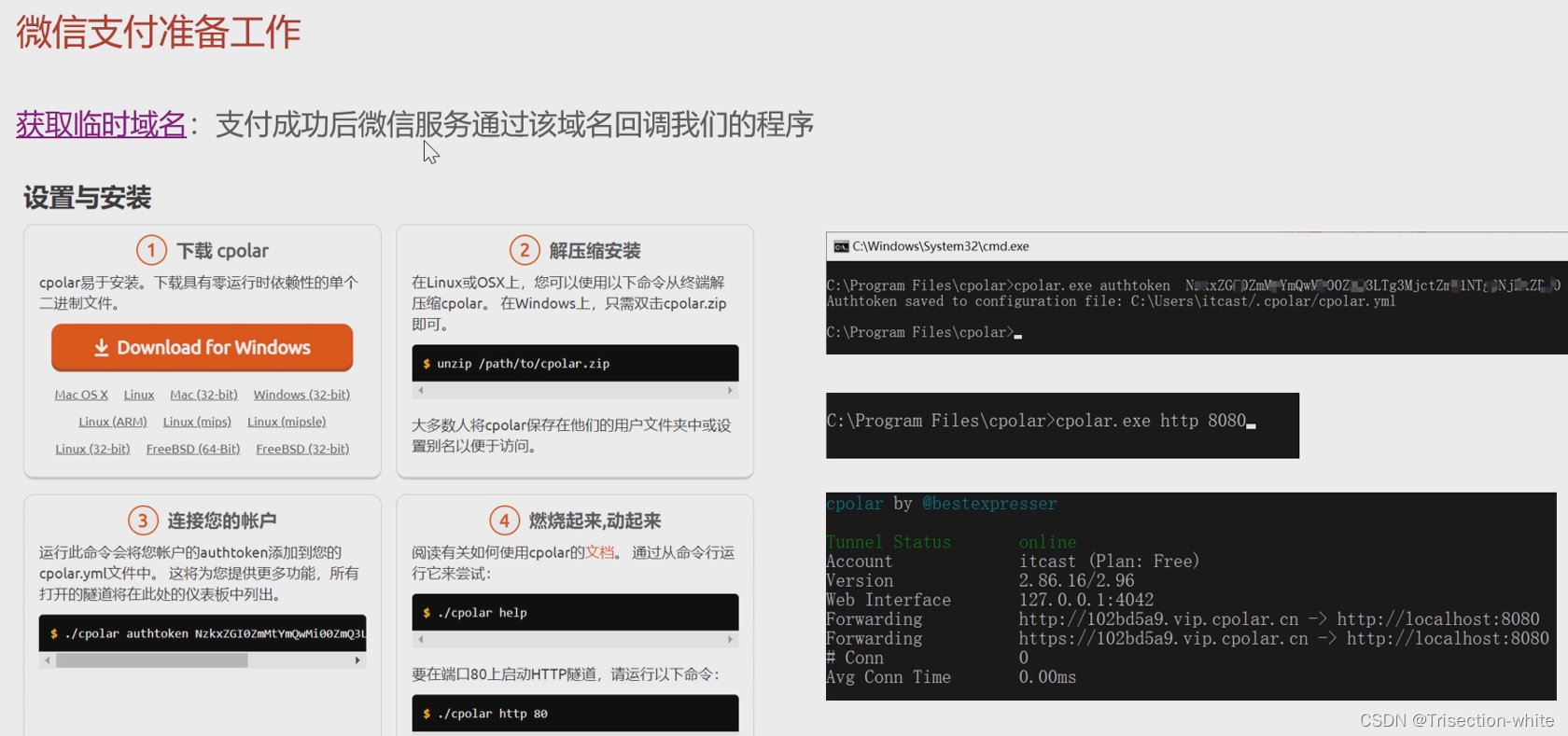Click authtoken code block scrollbar thumb
Viewport: 1568px width, 736px height.
click(x=152, y=660)
